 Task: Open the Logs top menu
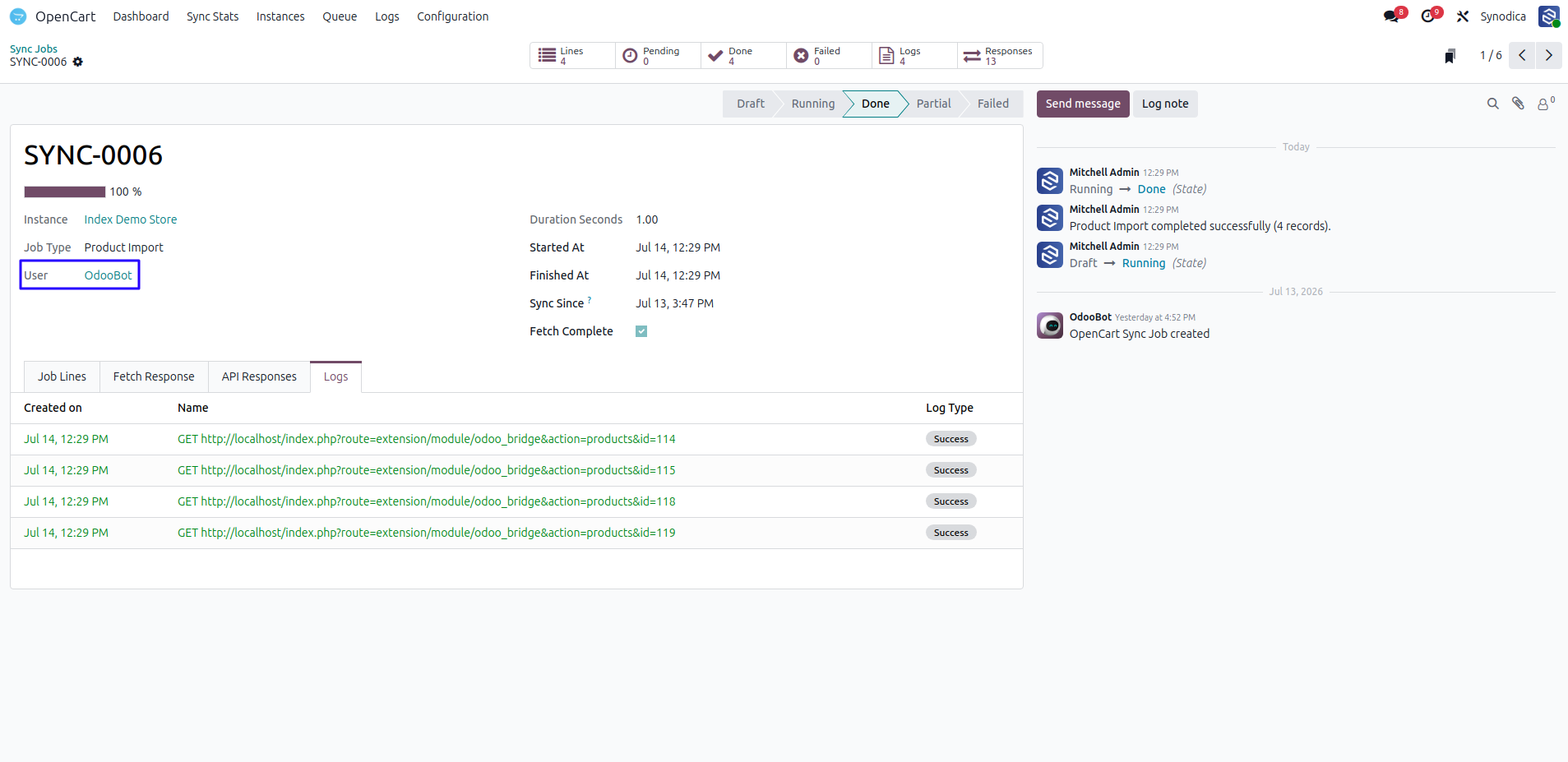click(387, 16)
